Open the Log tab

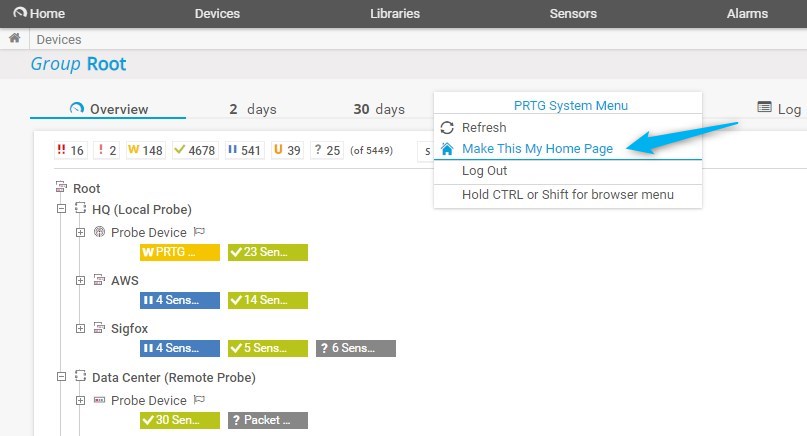pos(779,109)
